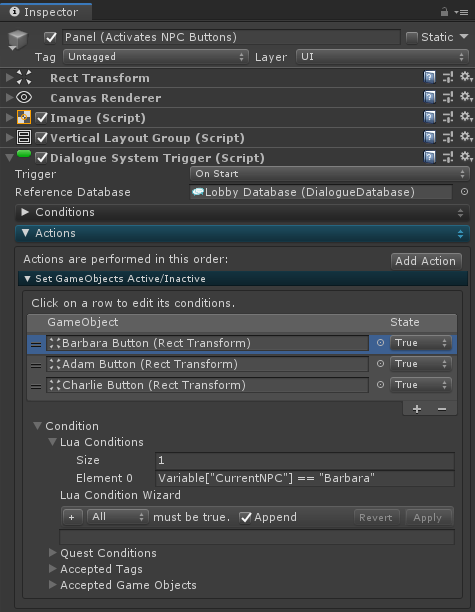Click the Add Action button
The width and height of the screenshot is (475, 612).
(426, 261)
